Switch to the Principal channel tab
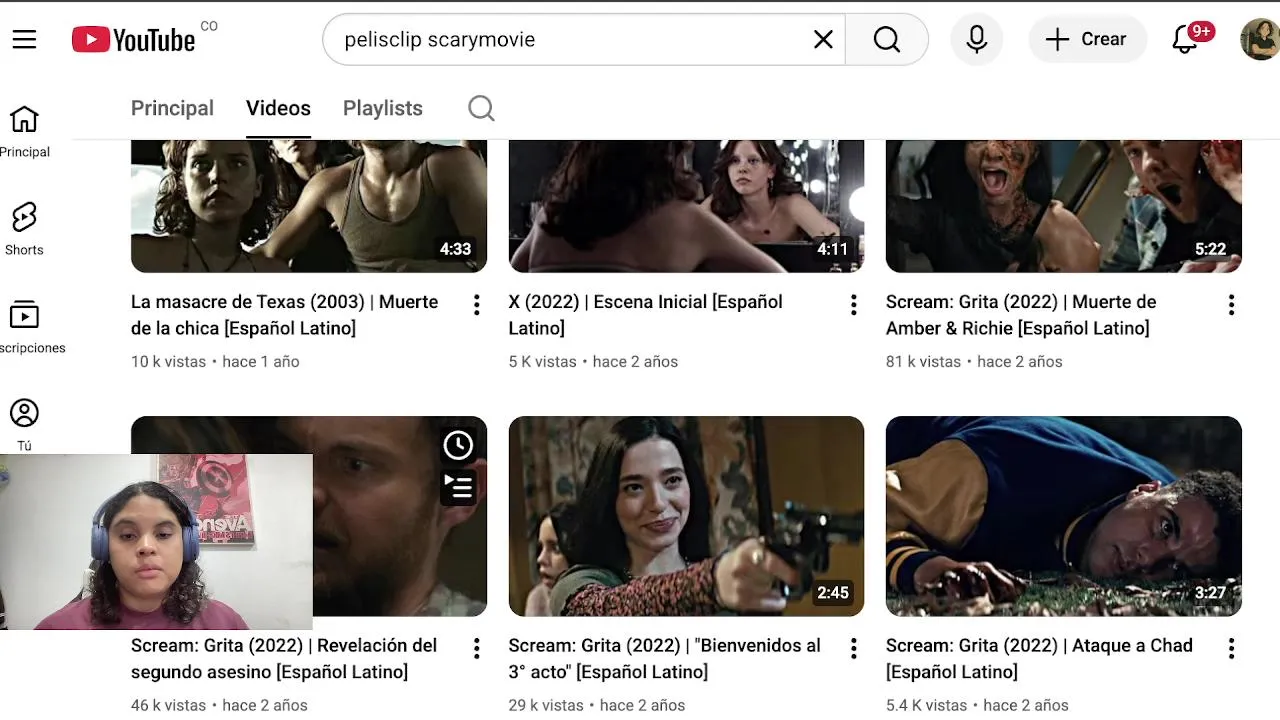The image size is (1280, 720). pyautogui.click(x=172, y=108)
